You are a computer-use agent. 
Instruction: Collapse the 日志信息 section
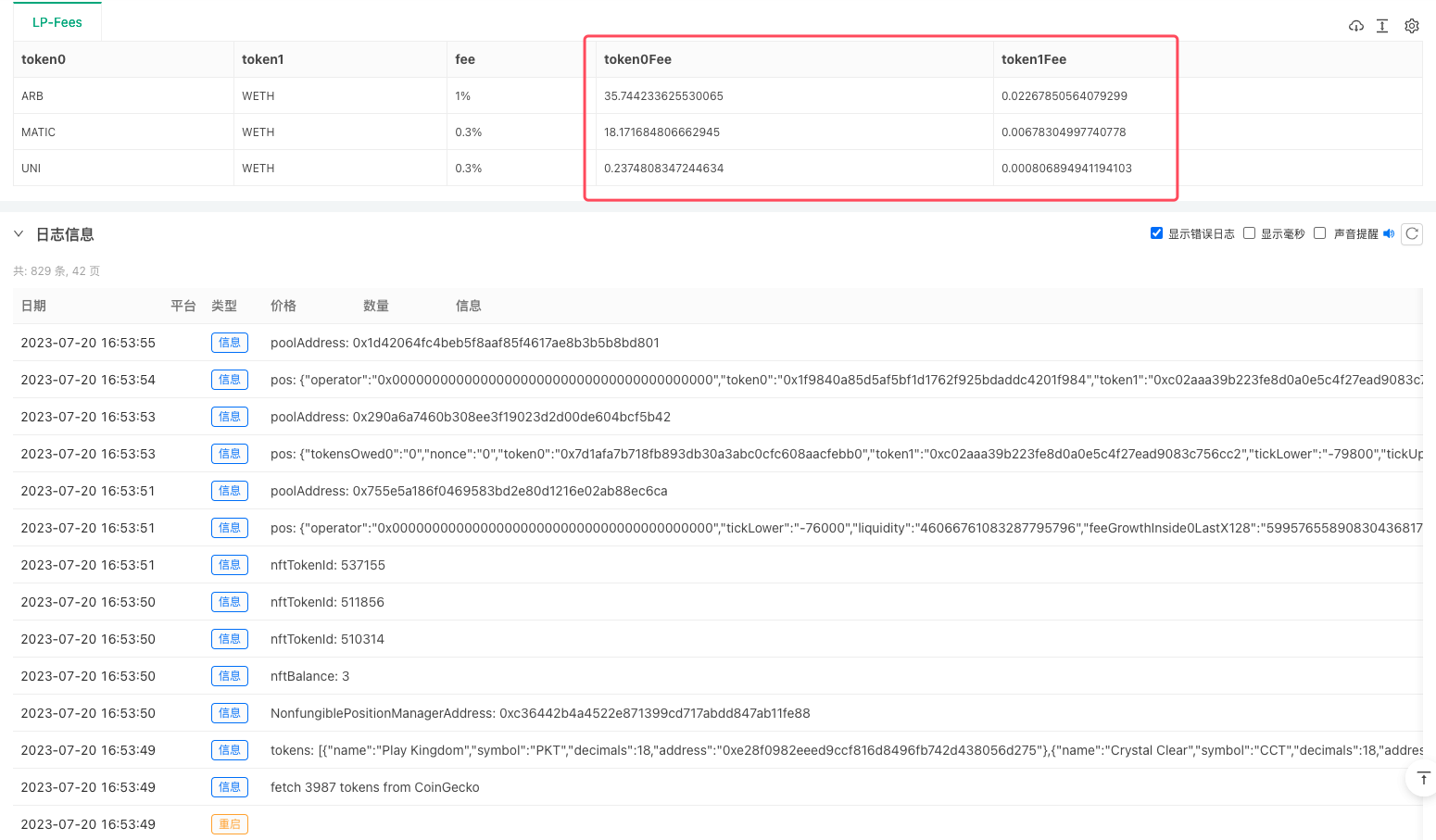(x=19, y=234)
